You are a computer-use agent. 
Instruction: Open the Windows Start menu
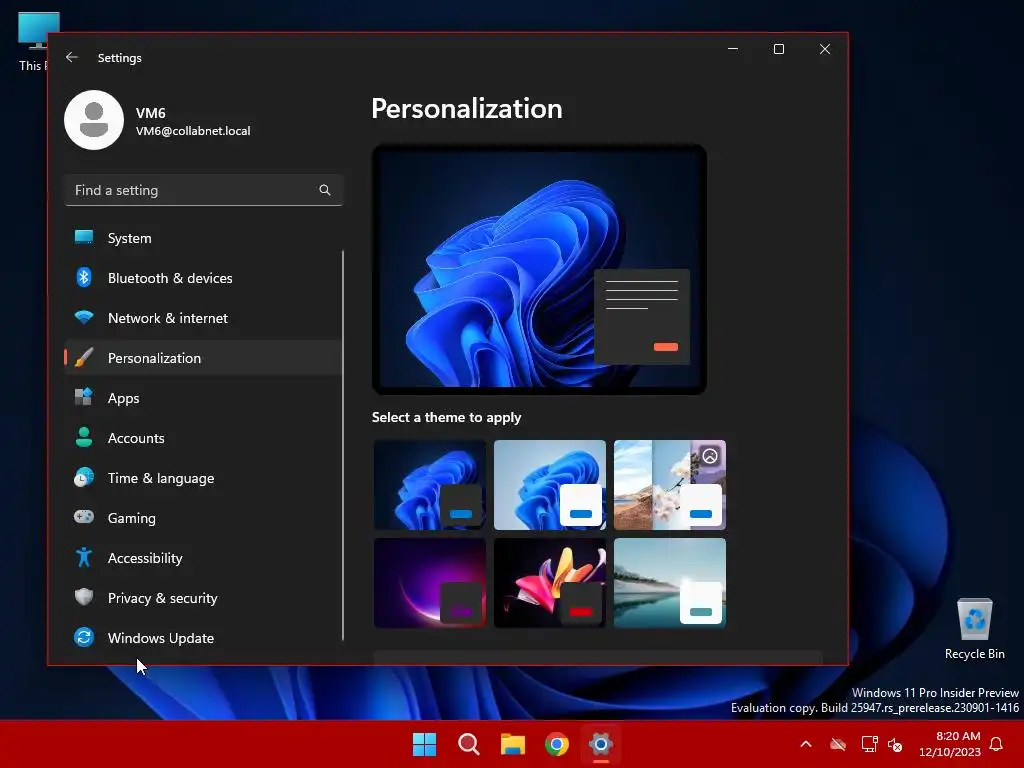(424, 744)
